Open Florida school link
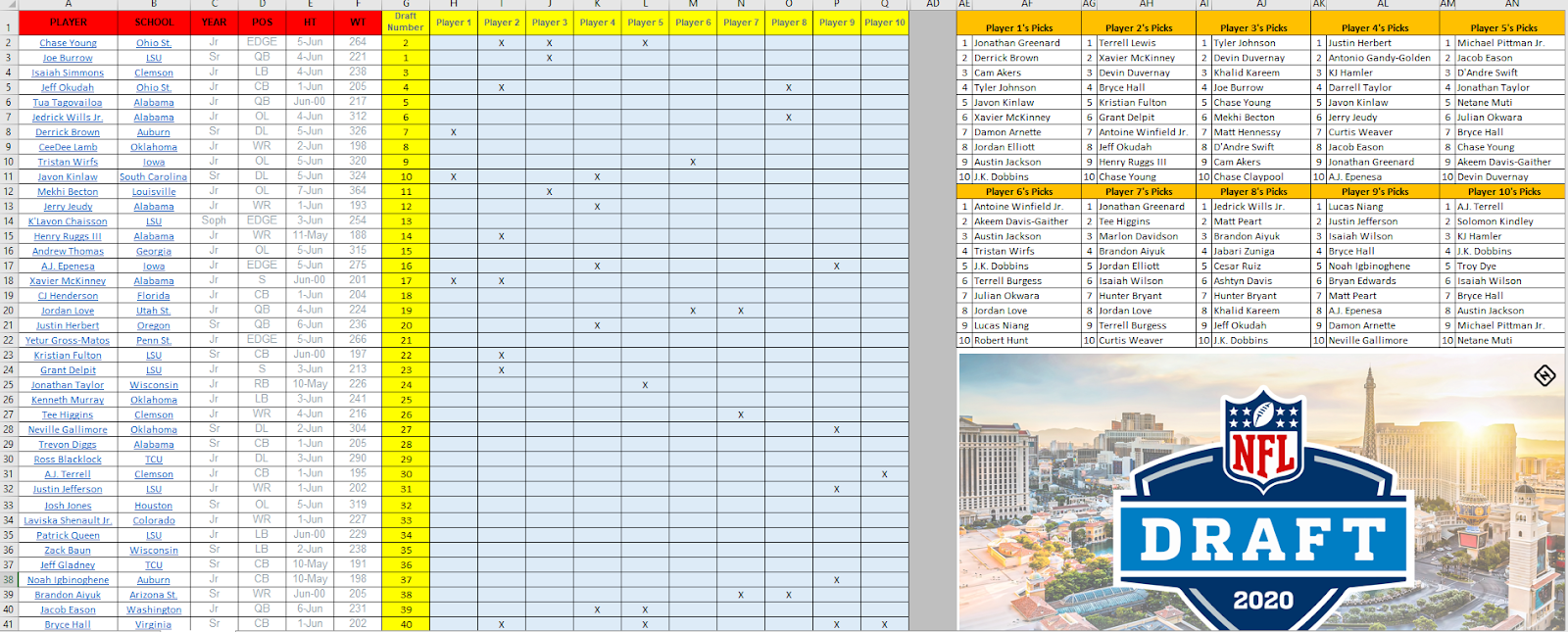The image size is (1568, 632). 154,296
